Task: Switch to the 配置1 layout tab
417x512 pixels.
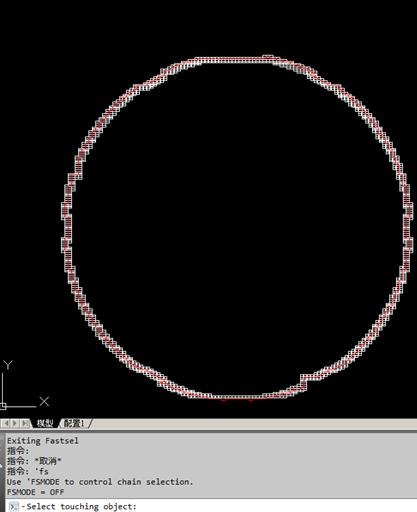Action: [x=74, y=423]
